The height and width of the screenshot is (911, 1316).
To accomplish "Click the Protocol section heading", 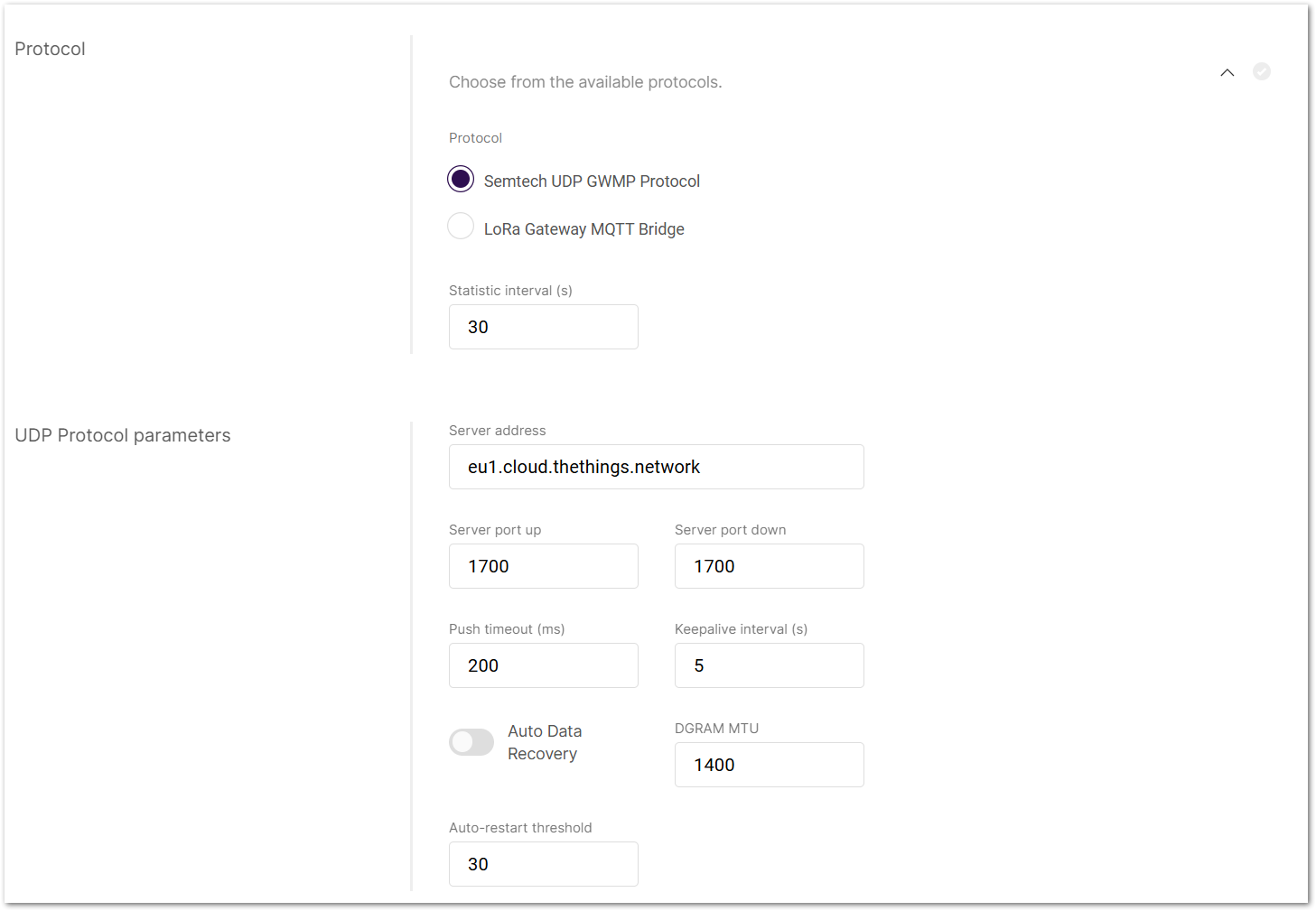I will coord(50,48).
